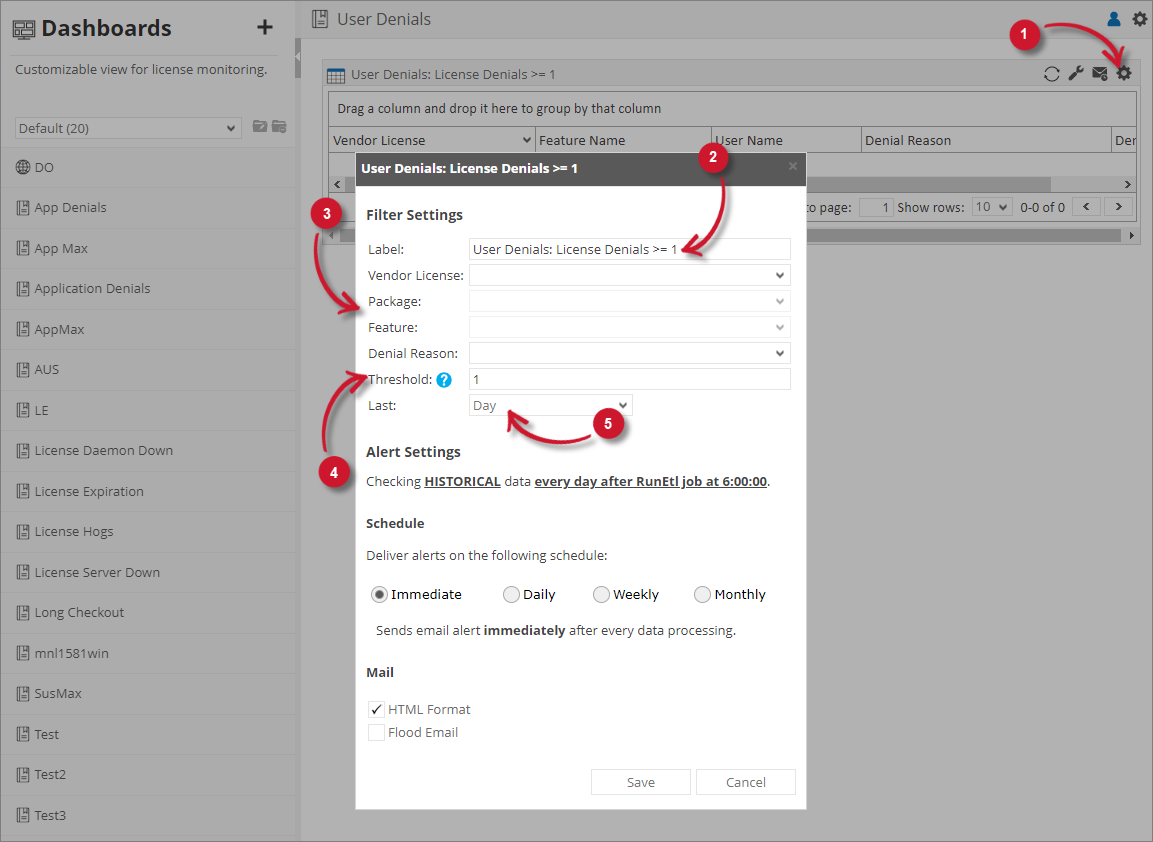Open App Denials dashboard
This screenshot has width=1153, height=842.
coord(147,208)
